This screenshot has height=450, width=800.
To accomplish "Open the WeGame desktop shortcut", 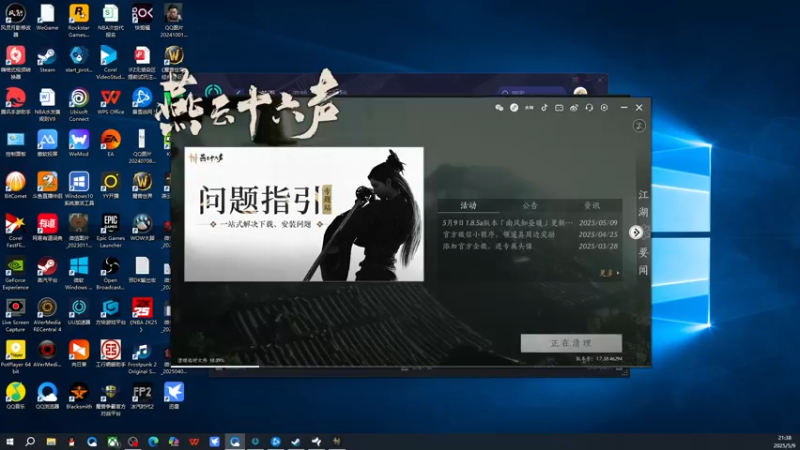I will pyautogui.click(x=47, y=17).
